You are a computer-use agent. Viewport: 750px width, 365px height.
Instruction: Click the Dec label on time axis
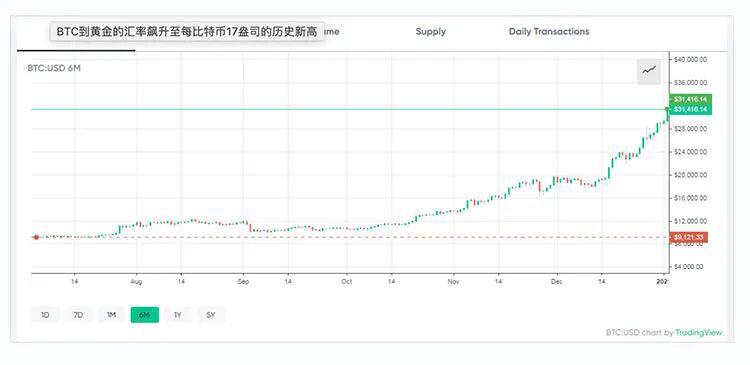557,282
